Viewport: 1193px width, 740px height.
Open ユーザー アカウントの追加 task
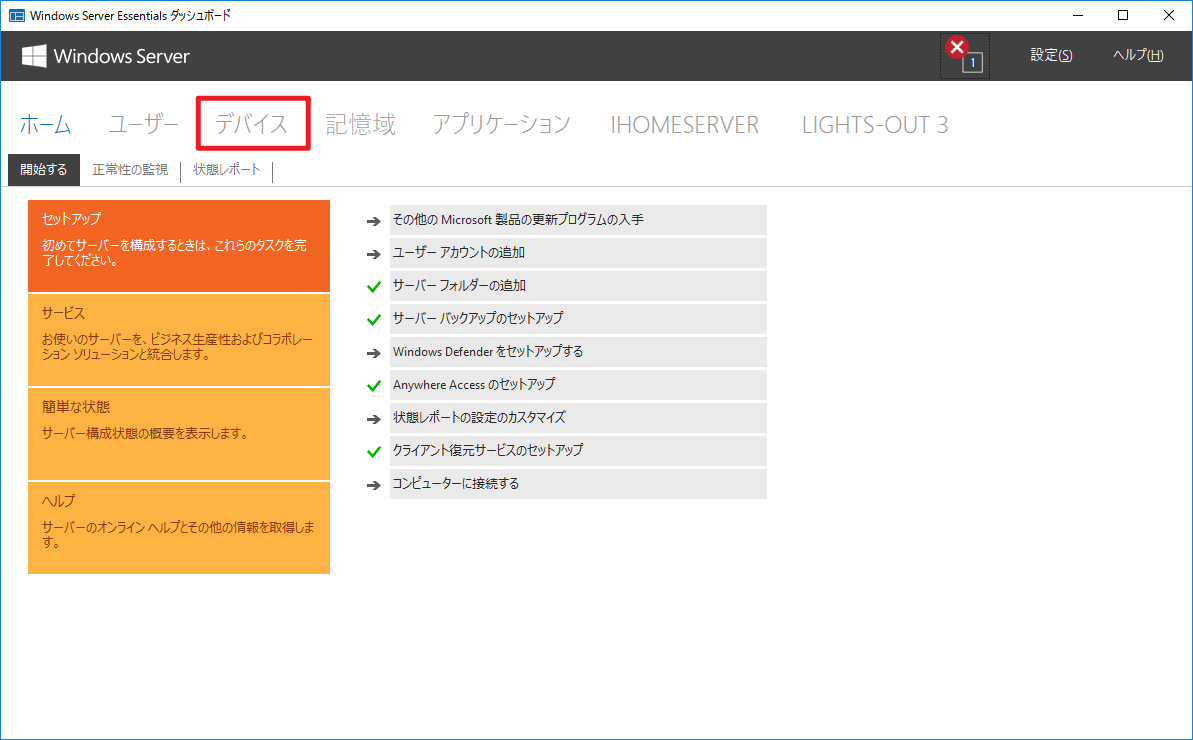tap(578, 252)
